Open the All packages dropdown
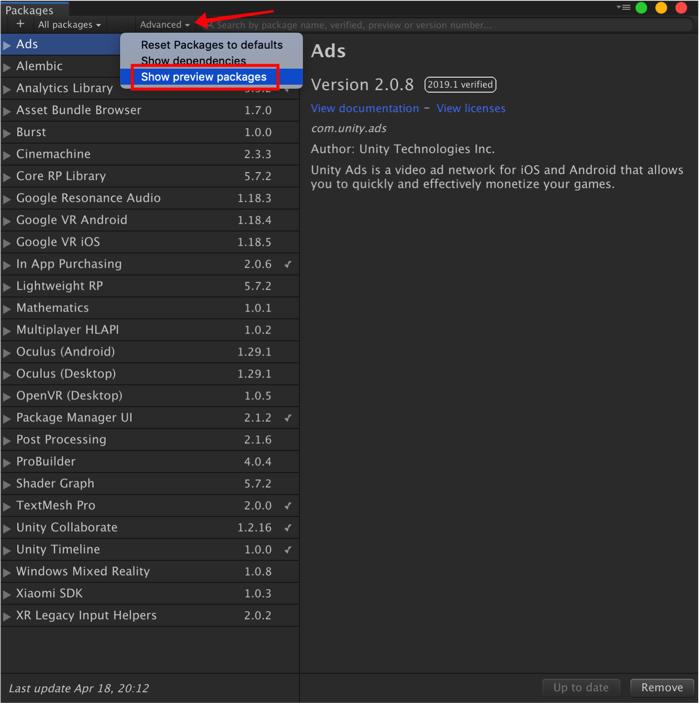 (69, 25)
